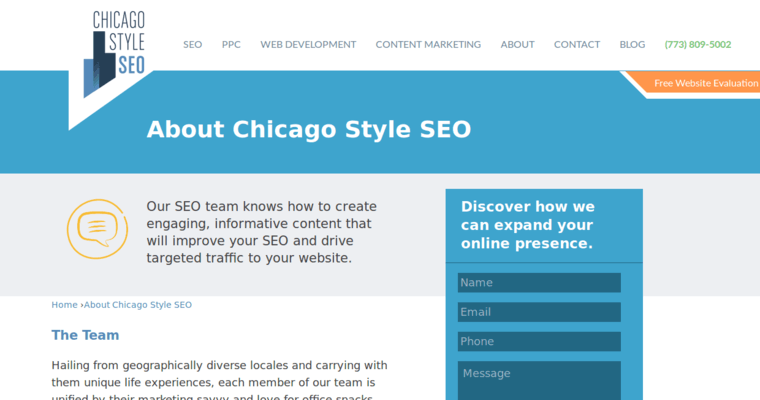Open the Contact page link
Viewport: 760px width, 400px height.
tap(577, 45)
